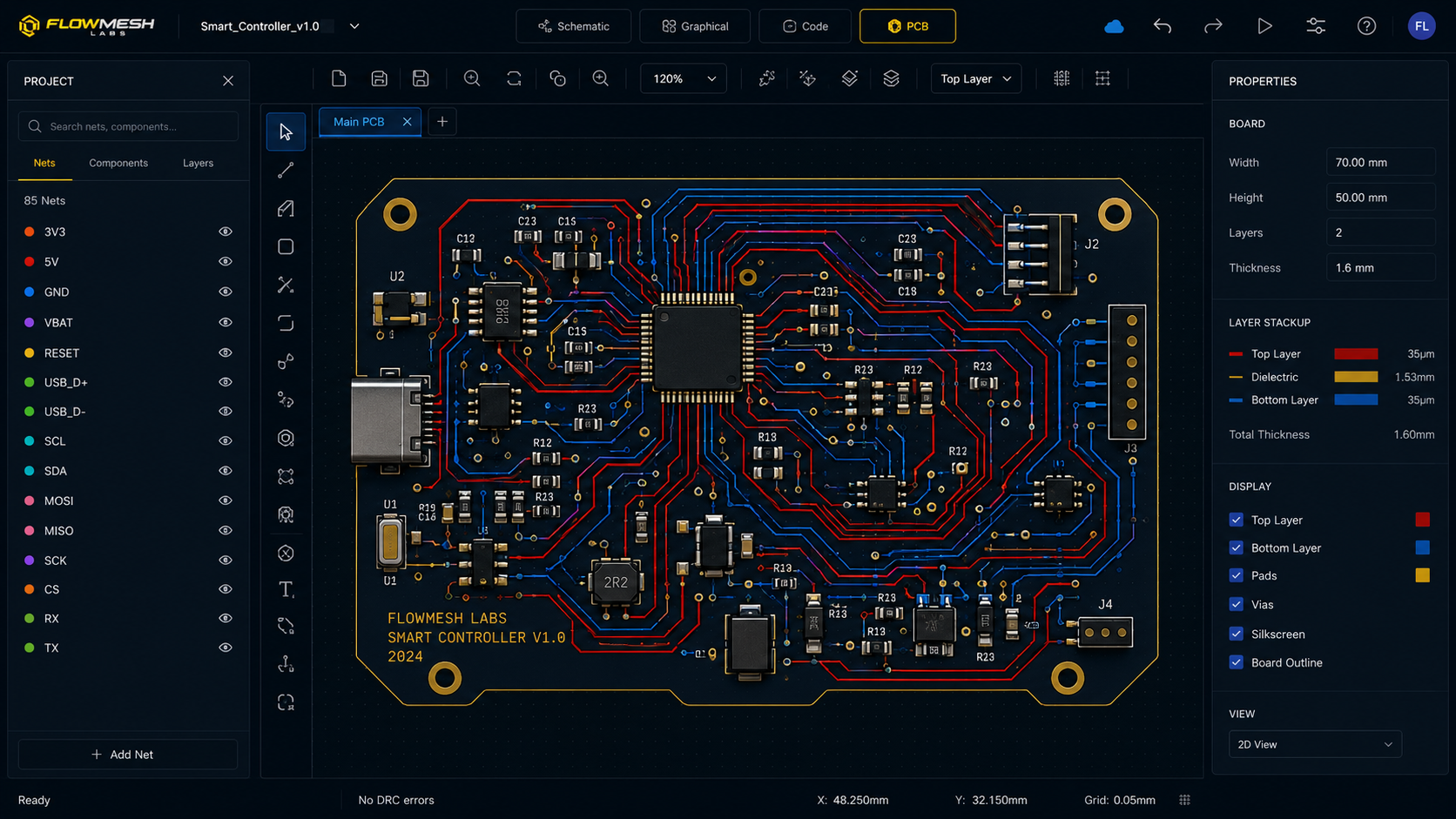Click the status bar grid dots icon
The image size is (1456, 819).
tap(1184, 800)
